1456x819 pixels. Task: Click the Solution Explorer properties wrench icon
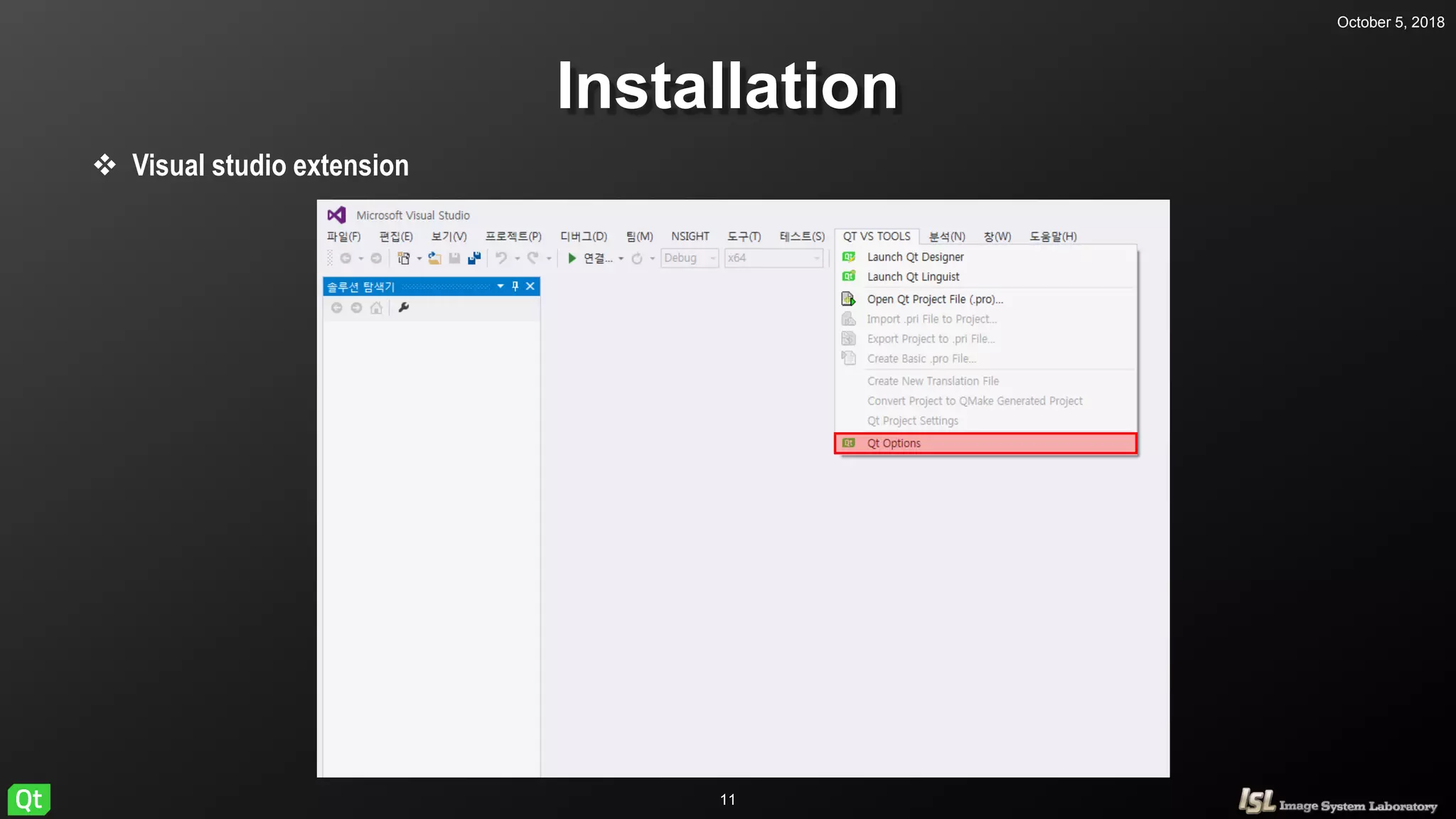(x=404, y=308)
